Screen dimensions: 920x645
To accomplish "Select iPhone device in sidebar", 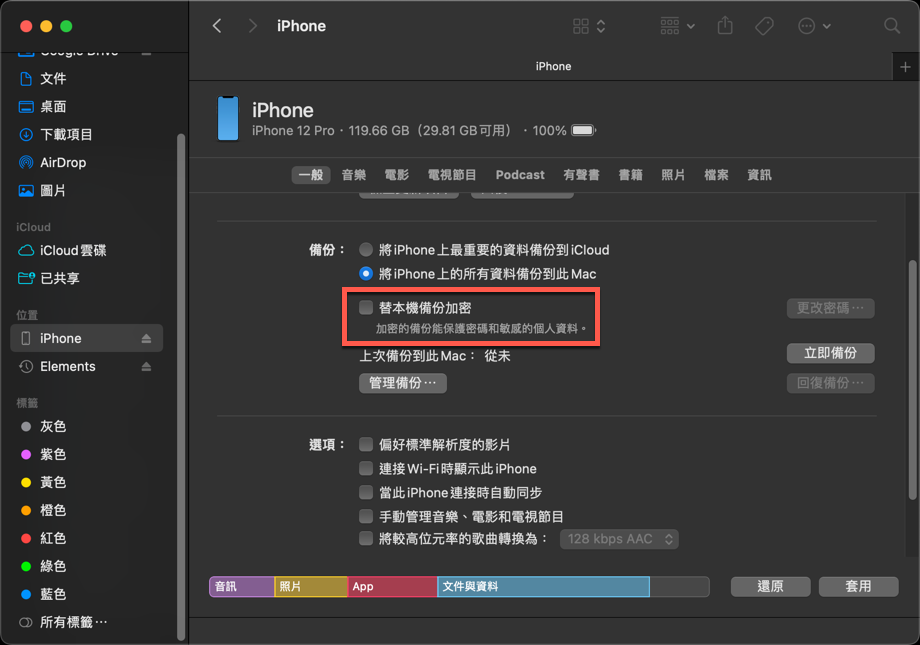I will pyautogui.click(x=87, y=339).
